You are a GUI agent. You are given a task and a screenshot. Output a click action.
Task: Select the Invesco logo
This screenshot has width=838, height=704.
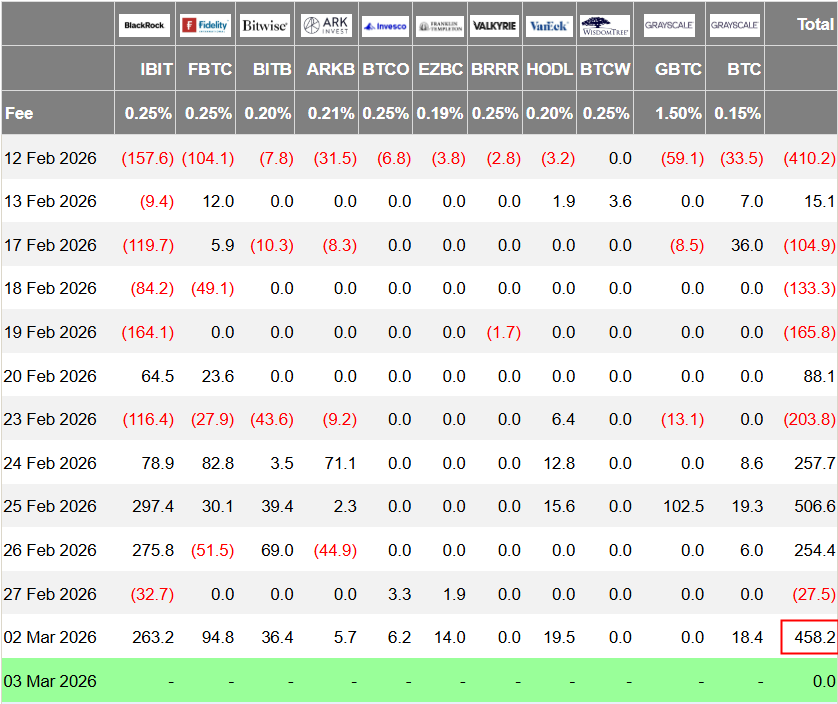(385, 26)
